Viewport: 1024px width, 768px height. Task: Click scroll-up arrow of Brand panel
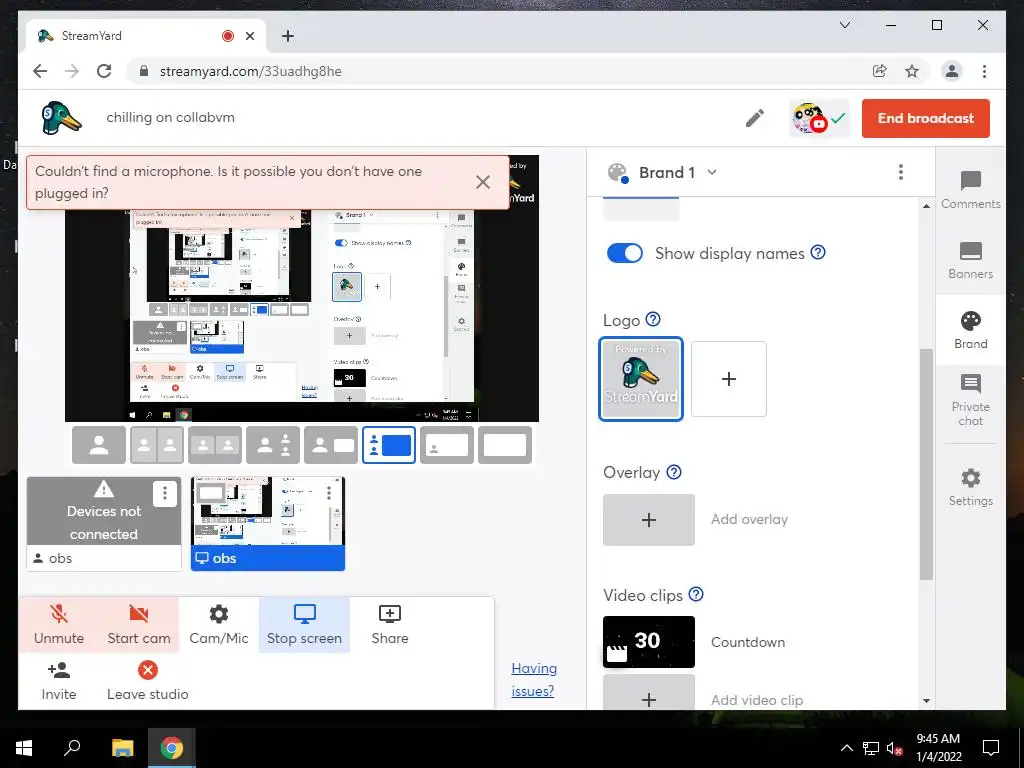click(x=926, y=206)
